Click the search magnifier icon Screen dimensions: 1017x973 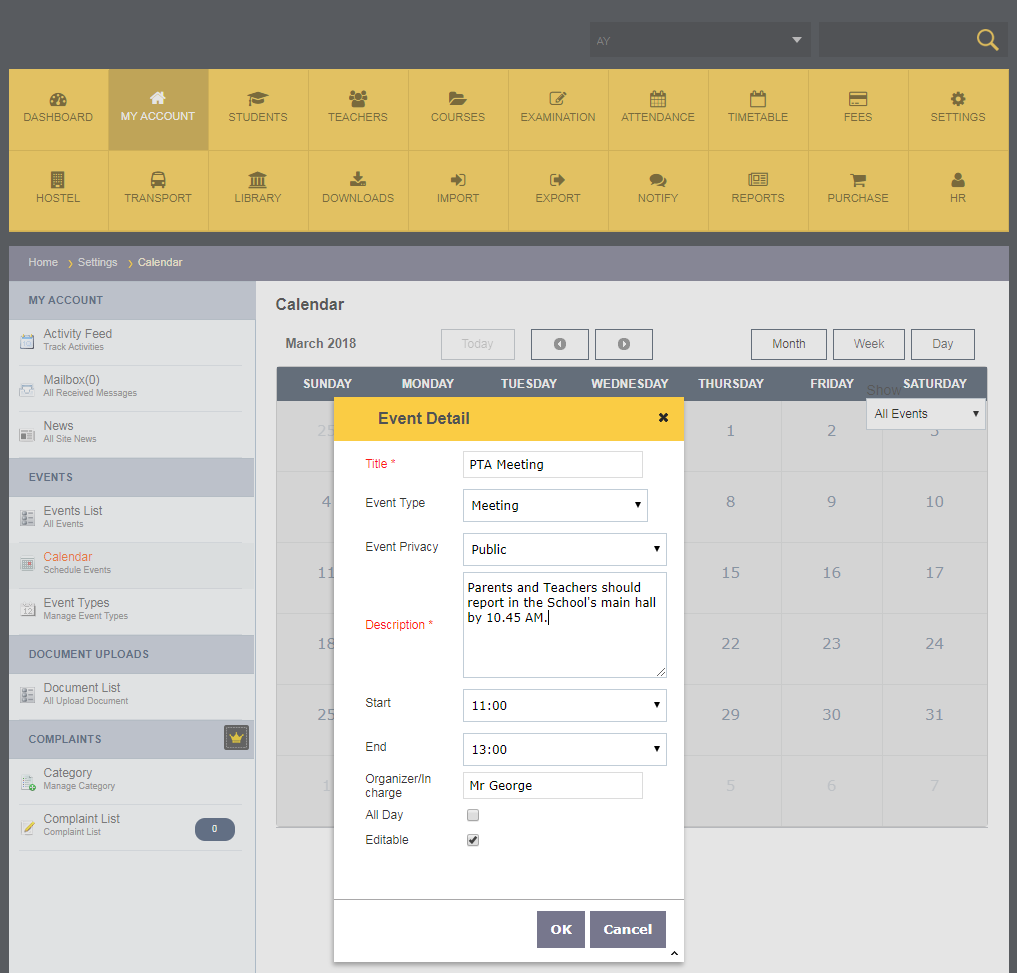click(x=986, y=40)
